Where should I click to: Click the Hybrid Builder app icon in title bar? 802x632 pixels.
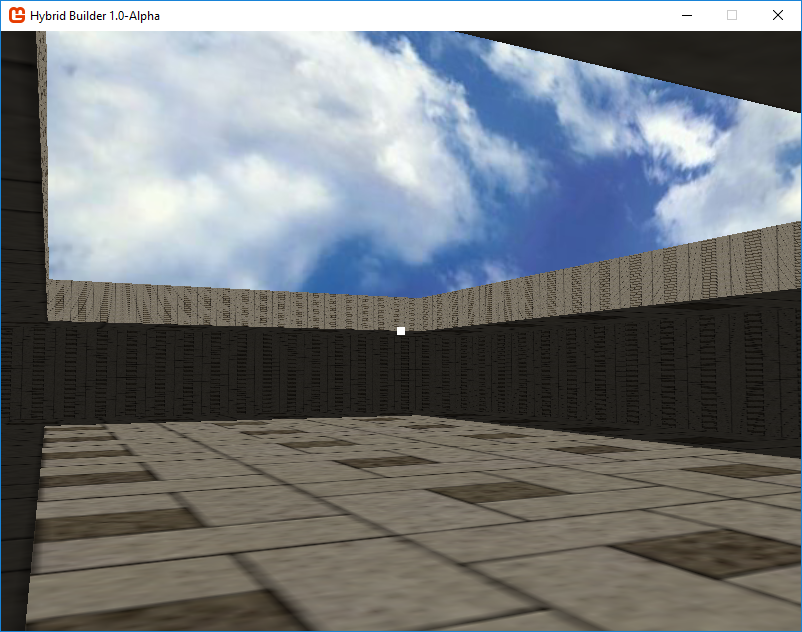17,15
